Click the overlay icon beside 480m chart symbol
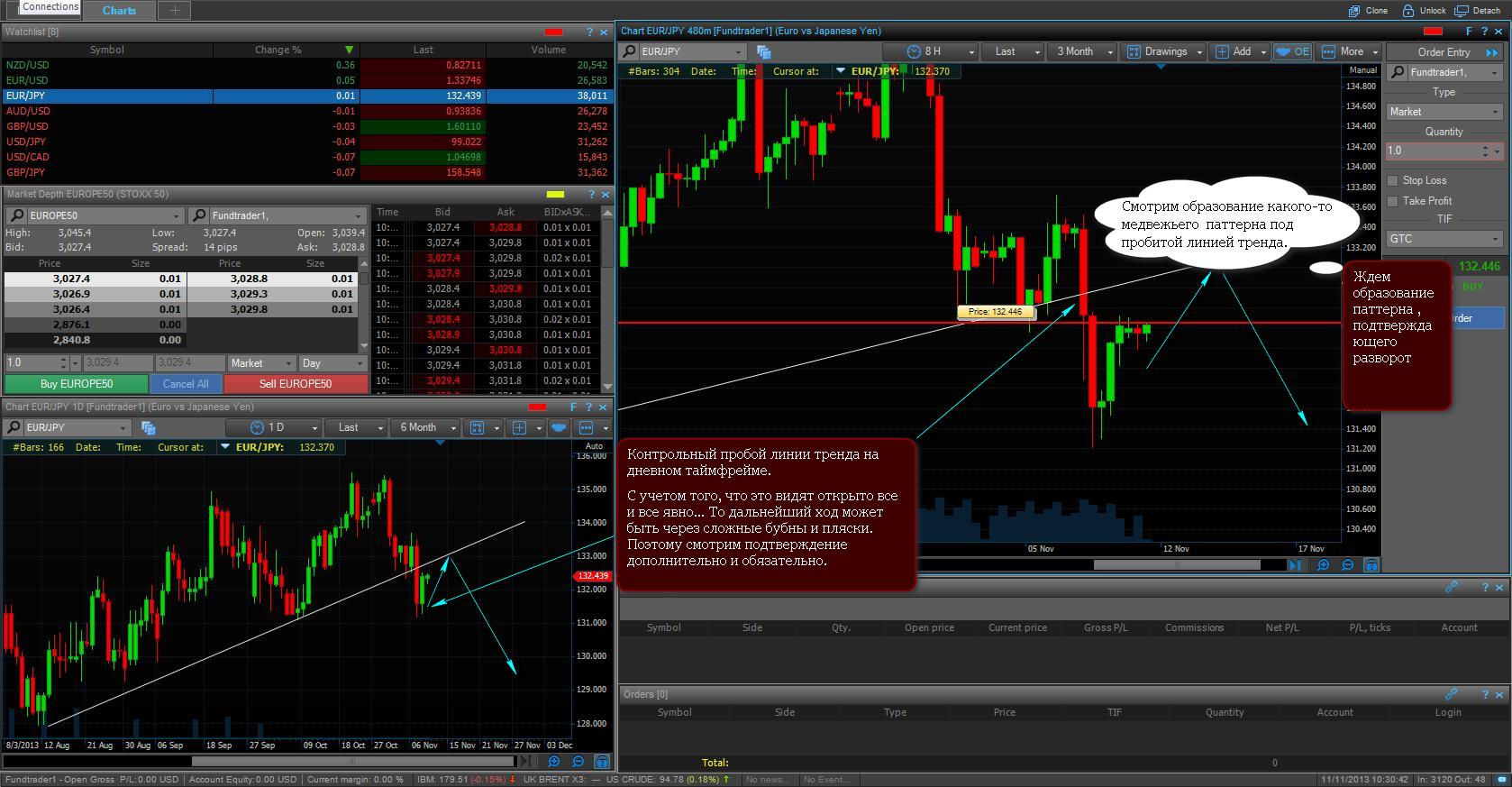 tap(764, 52)
